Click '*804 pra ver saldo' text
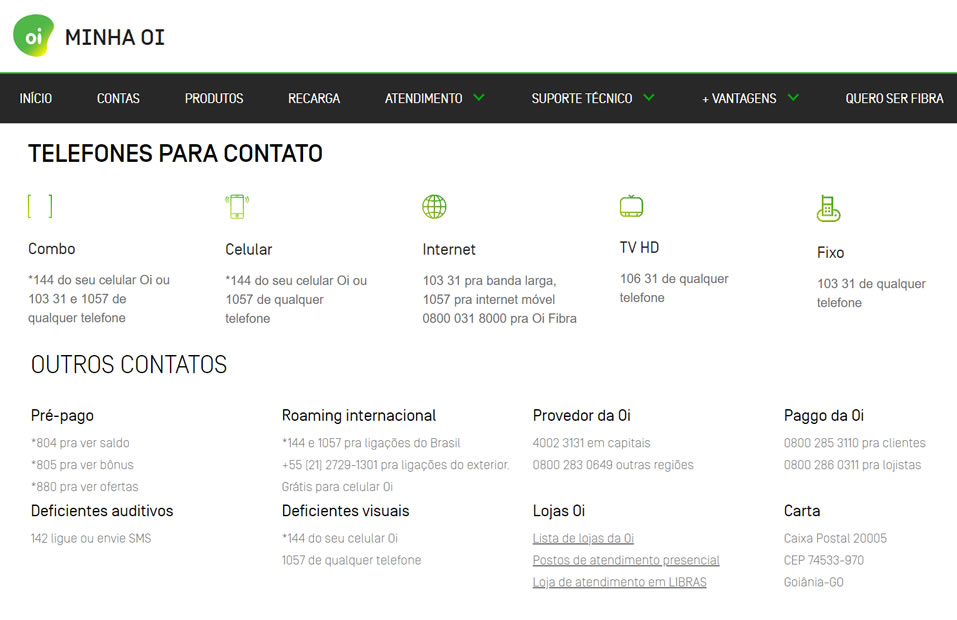 [80, 443]
